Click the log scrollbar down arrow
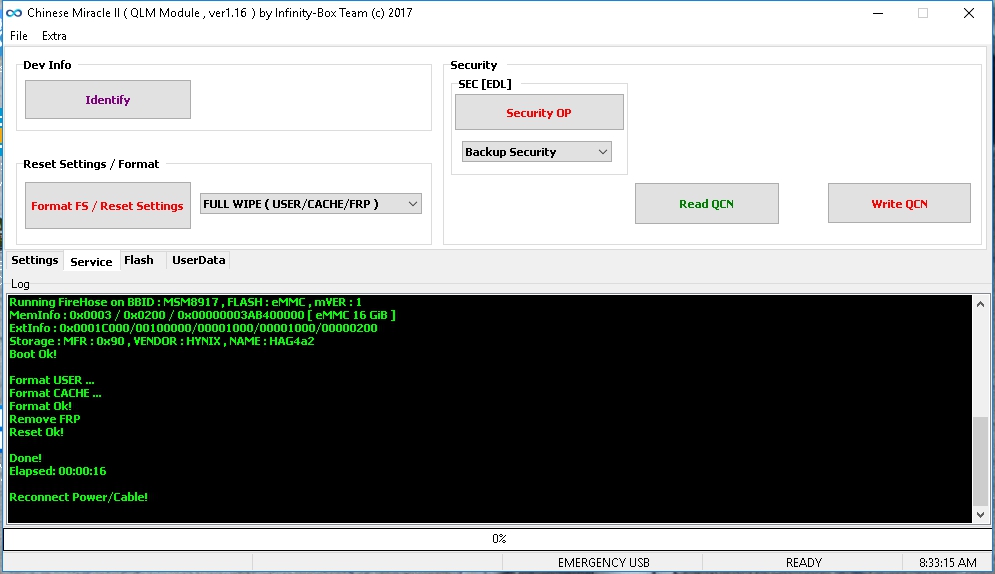The width and height of the screenshot is (995, 574). (980, 515)
